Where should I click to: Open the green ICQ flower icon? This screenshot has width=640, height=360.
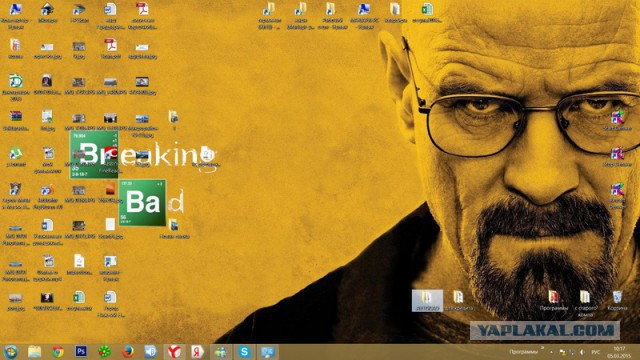pyautogui.click(x=104, y=351)
